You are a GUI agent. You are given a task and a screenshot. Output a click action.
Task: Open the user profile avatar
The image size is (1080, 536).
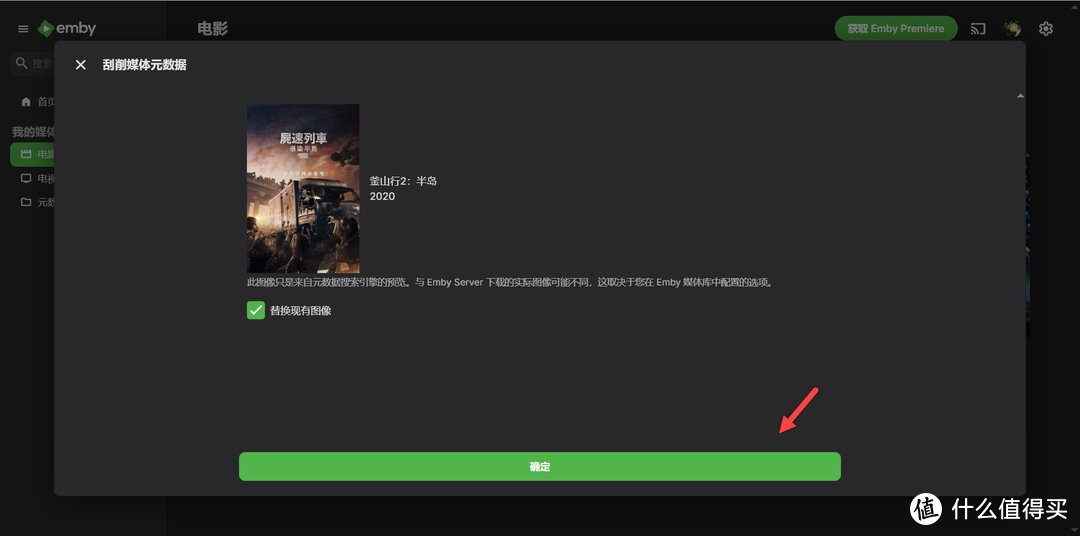1012,29
